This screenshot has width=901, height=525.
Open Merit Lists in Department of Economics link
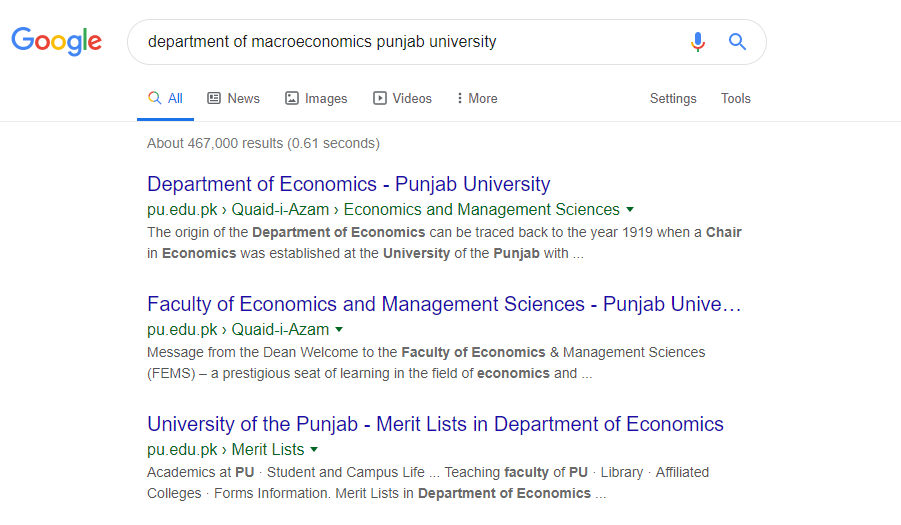coord(435,424)
